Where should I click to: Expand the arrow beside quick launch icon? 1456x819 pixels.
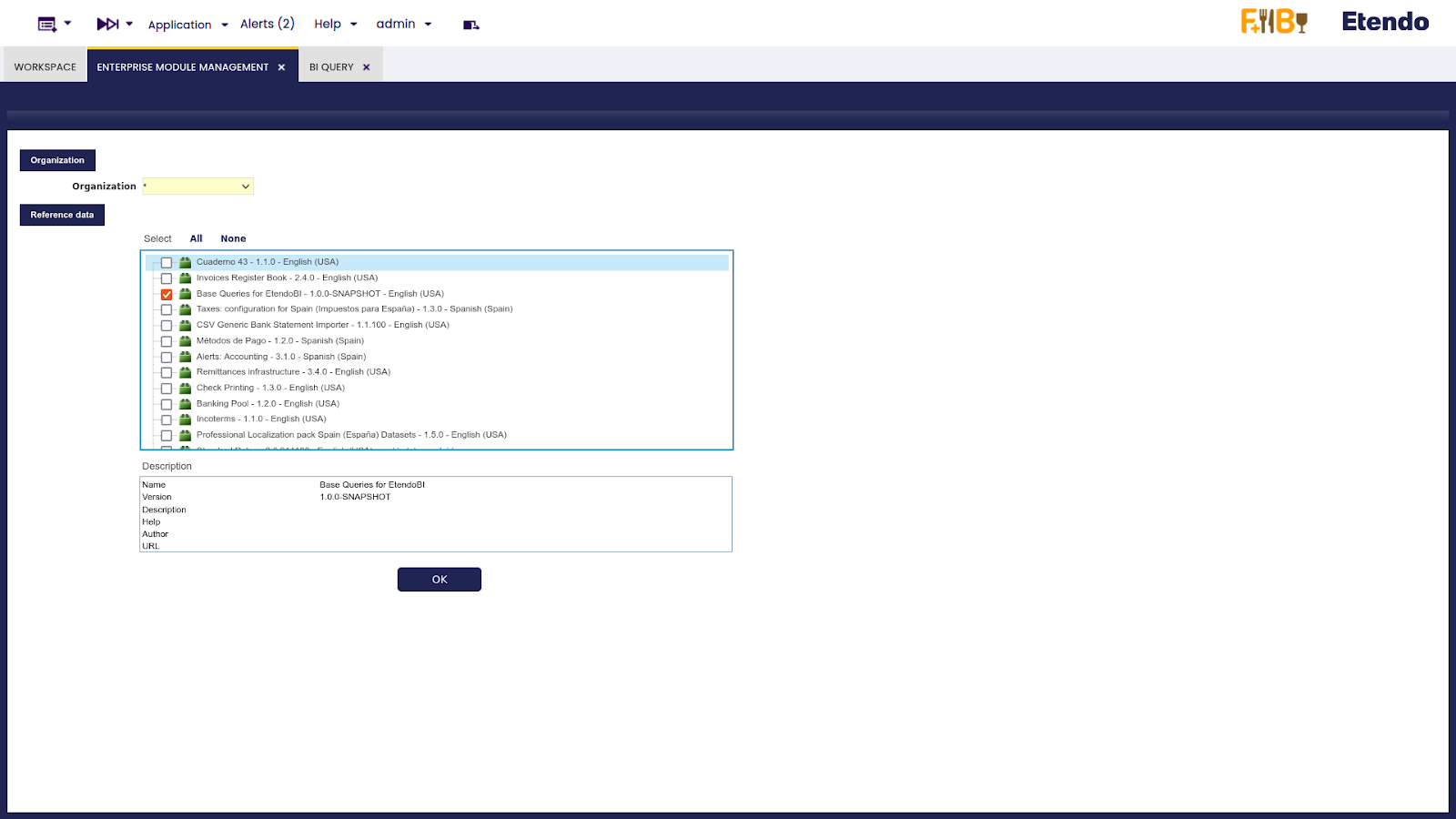tap(129, 25)
